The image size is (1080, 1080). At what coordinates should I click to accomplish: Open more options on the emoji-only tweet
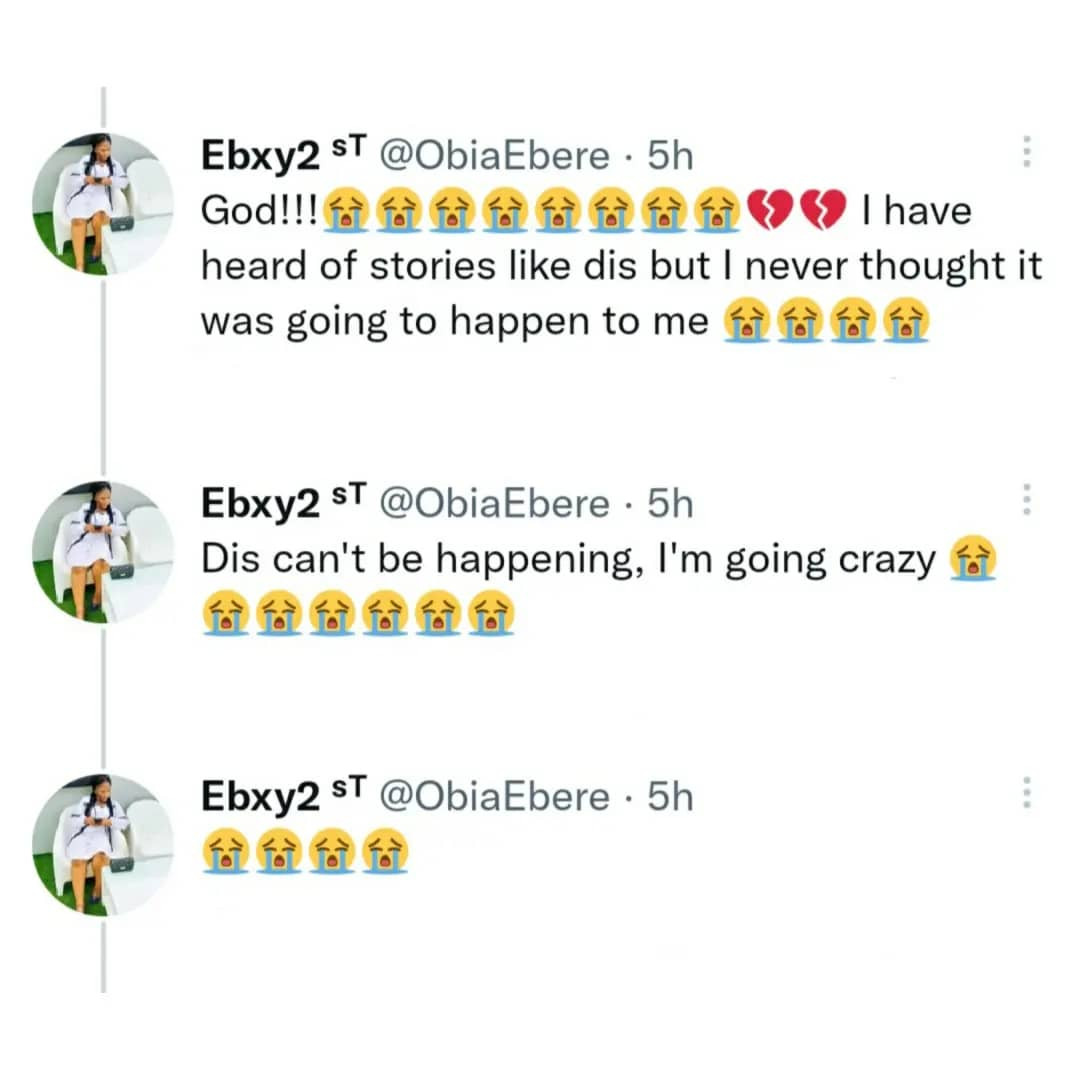1025,793
